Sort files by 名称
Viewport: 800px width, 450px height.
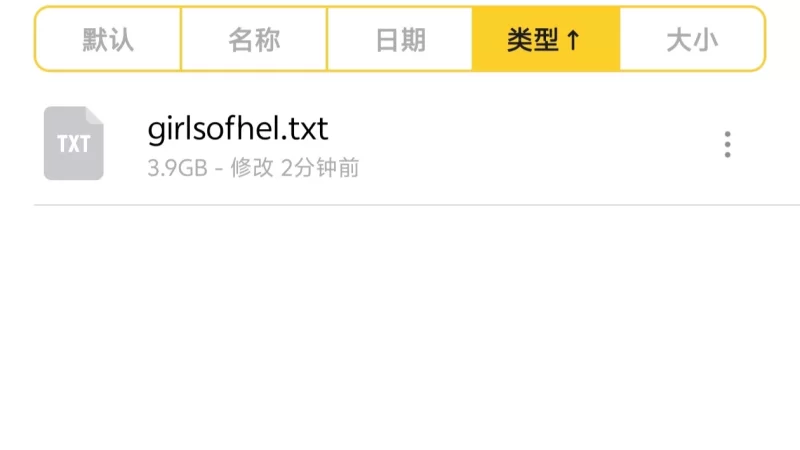254,39
